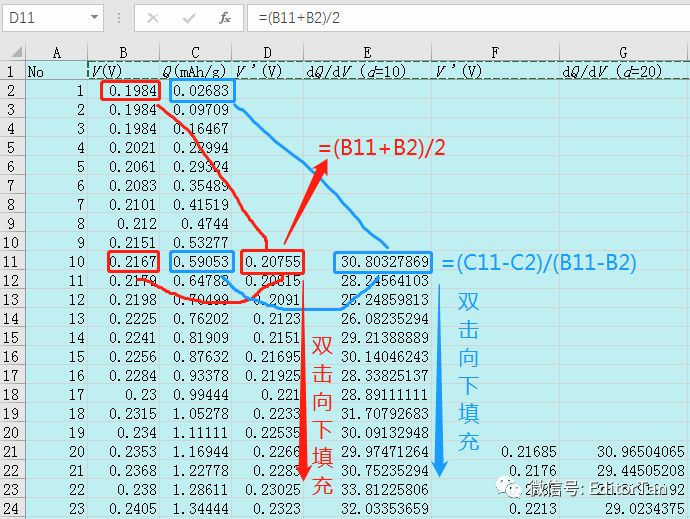Click cell B8 with value 0.2101
The height and width of the screenshot is (519, 690).
[123, 205]
